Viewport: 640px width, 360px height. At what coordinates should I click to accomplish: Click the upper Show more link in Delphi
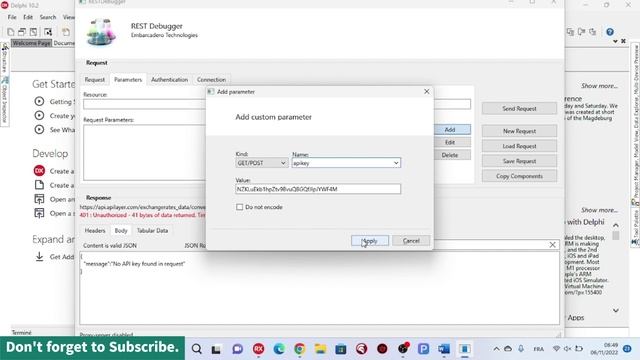point(599,86)
